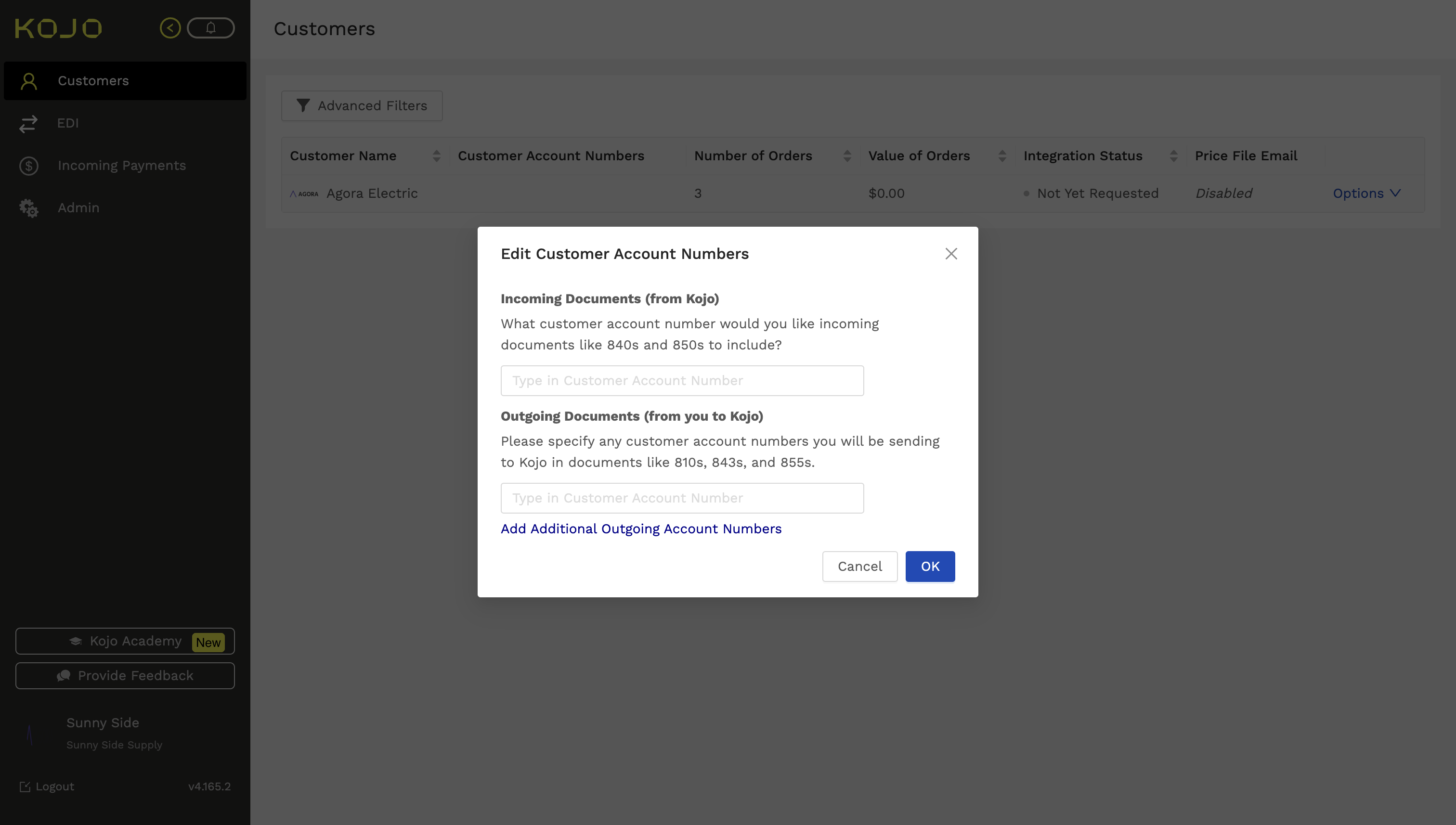Screen dimensions: 1456x825
Task: Focus the incoming documents account number field
Action: [682, 381]
